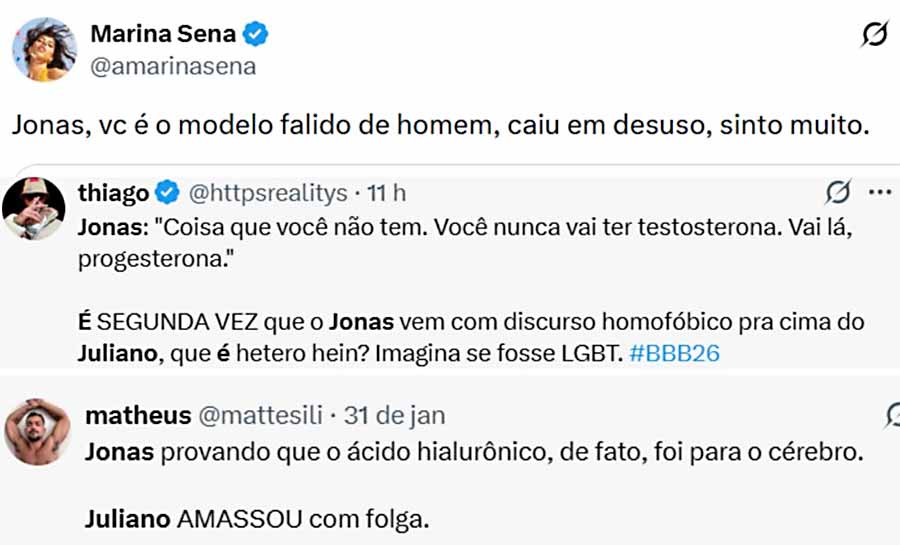This screenshot has height=545, width=900.
Task: Click the "11 h" timestamp
Action: pyautogui.click(x=387, y=192)
